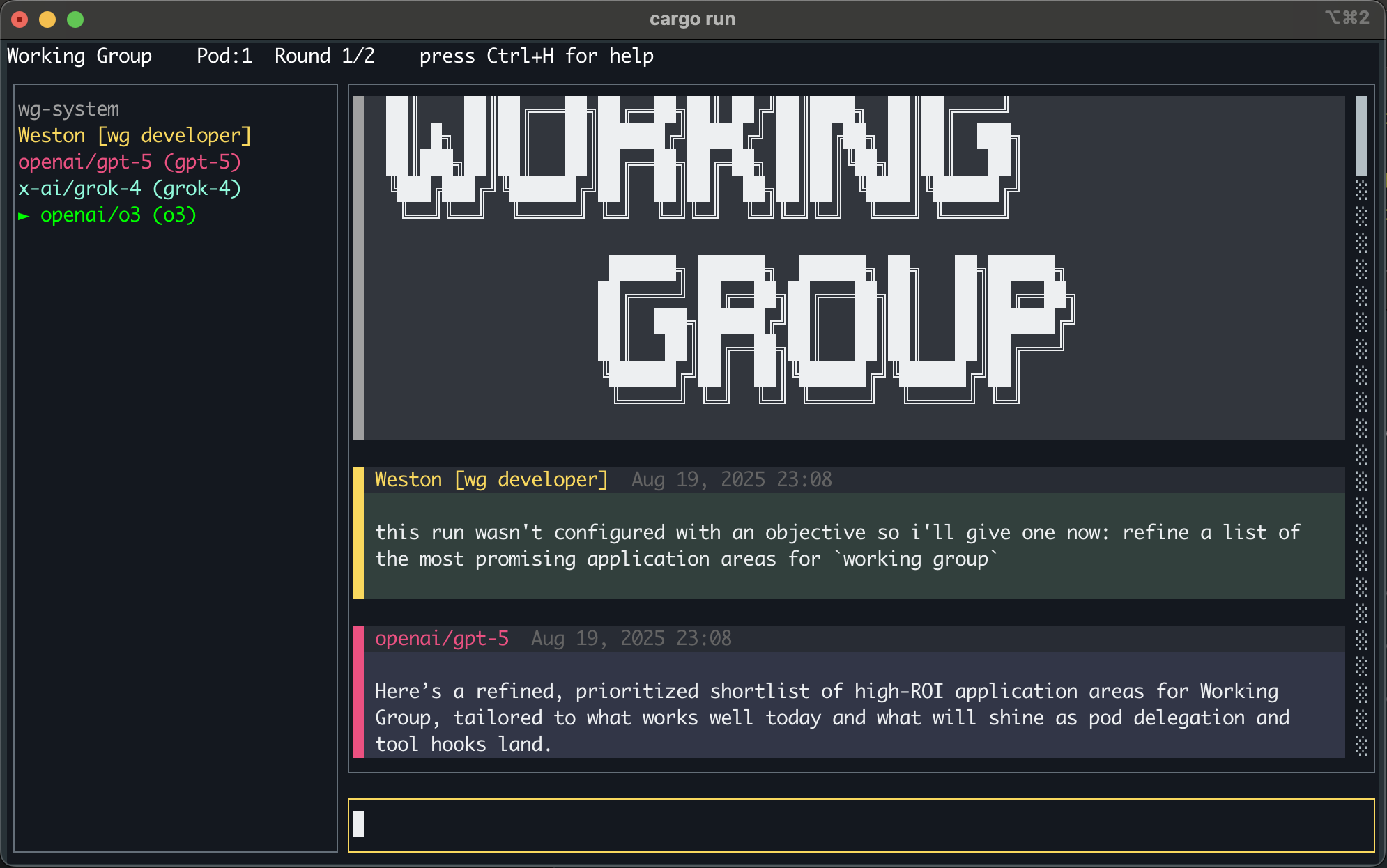Click Pod:1 in the status bar
Image resolution: width=1387 pixels, height=868 pixels.
point(224,56)
